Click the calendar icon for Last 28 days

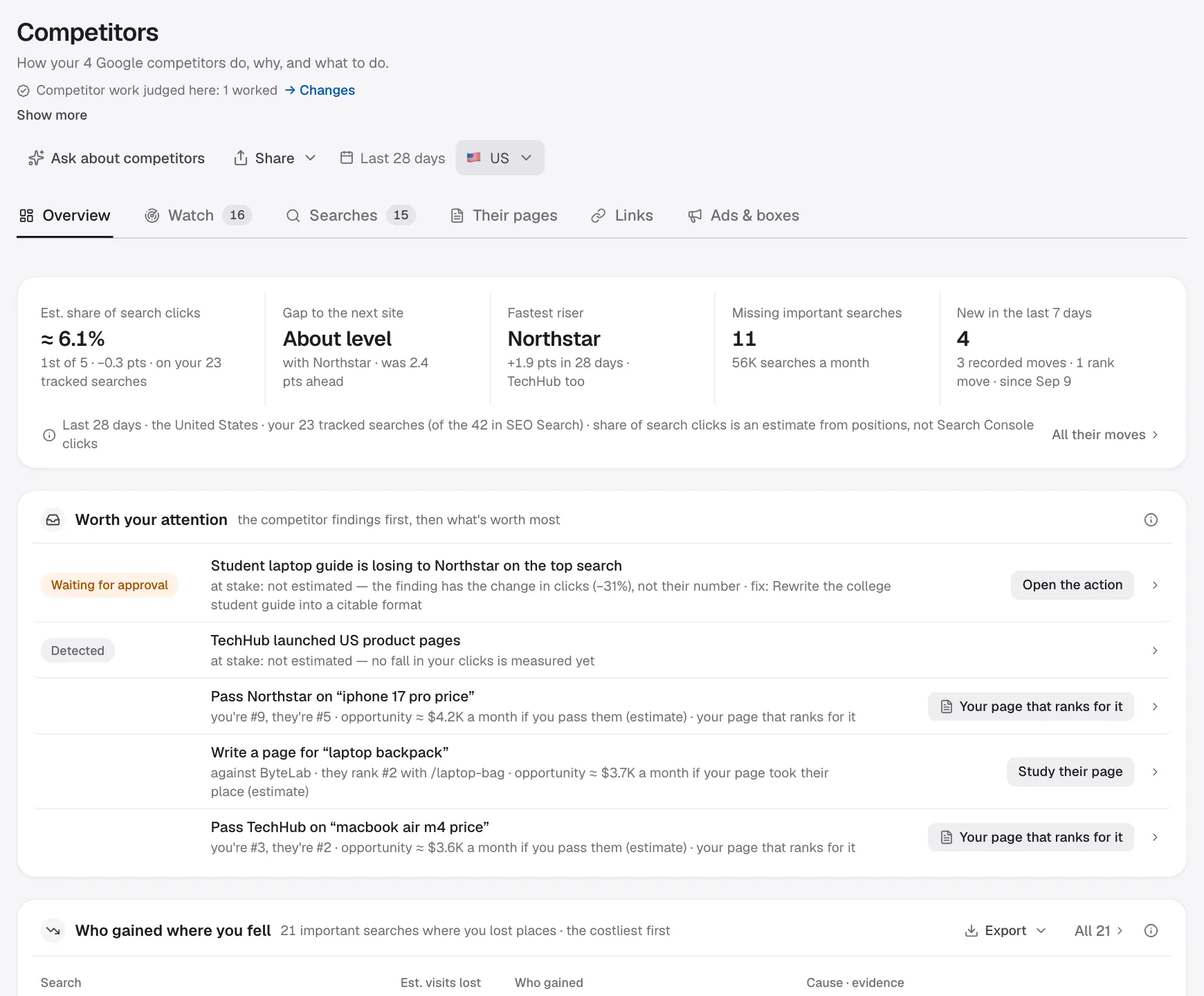[x=347, y=158]
